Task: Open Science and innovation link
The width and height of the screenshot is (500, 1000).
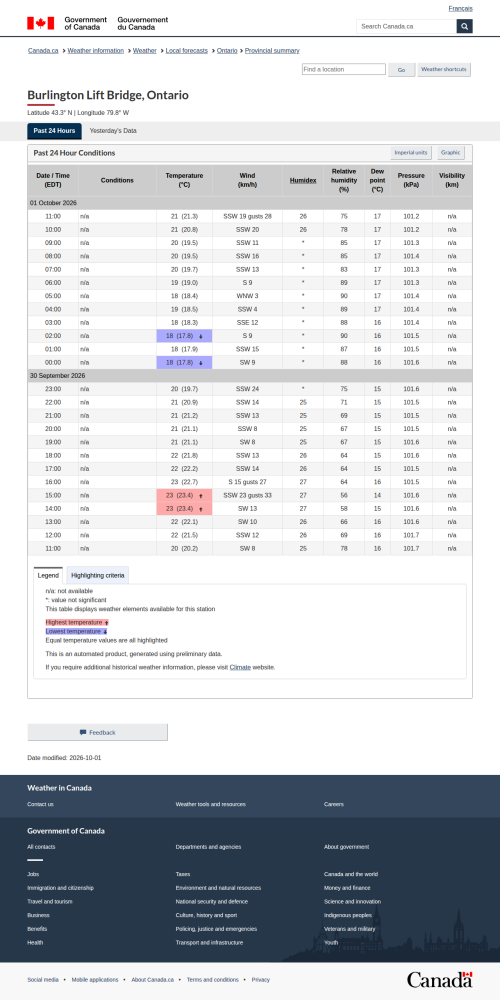Action: 353,902
